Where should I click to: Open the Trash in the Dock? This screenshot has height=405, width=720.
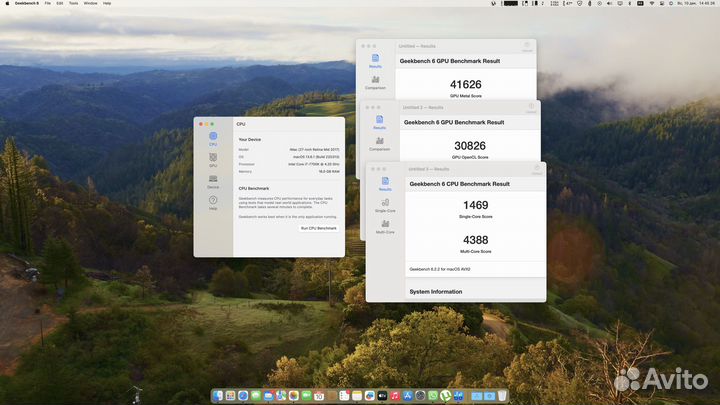(502, 395)
